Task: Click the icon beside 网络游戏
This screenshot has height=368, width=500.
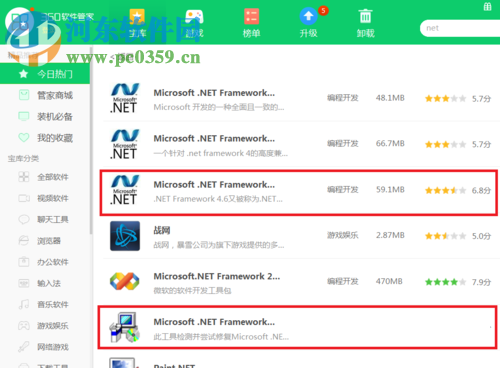Action: click(x=24, y=347)
